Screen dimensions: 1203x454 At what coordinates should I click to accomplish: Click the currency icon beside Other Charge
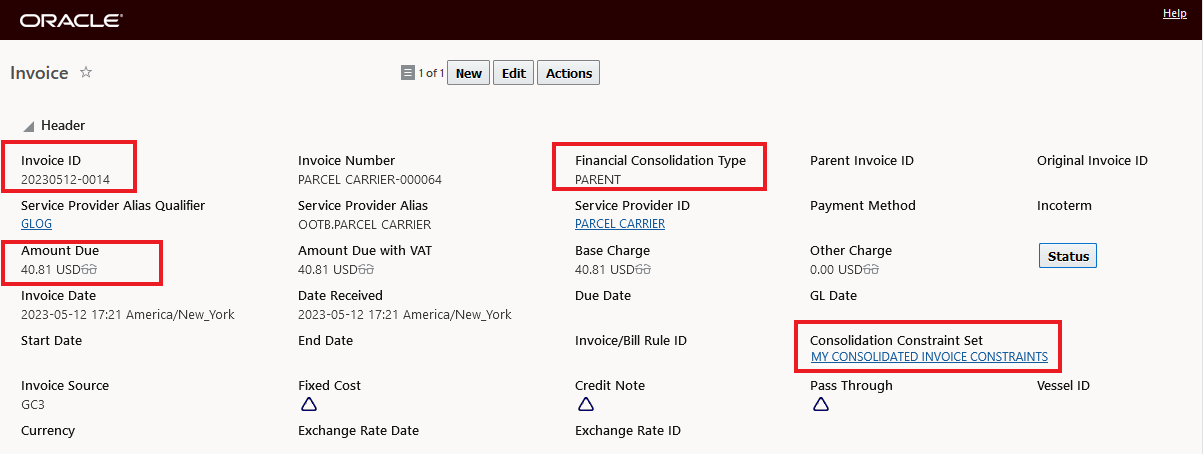coord(880,270)
